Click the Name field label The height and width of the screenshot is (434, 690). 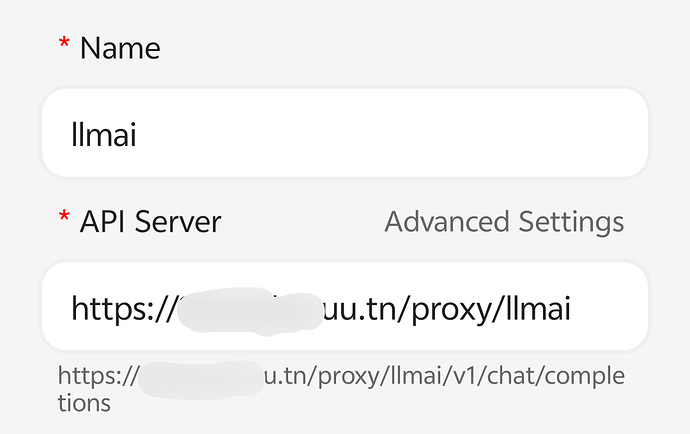pos(120,47)
